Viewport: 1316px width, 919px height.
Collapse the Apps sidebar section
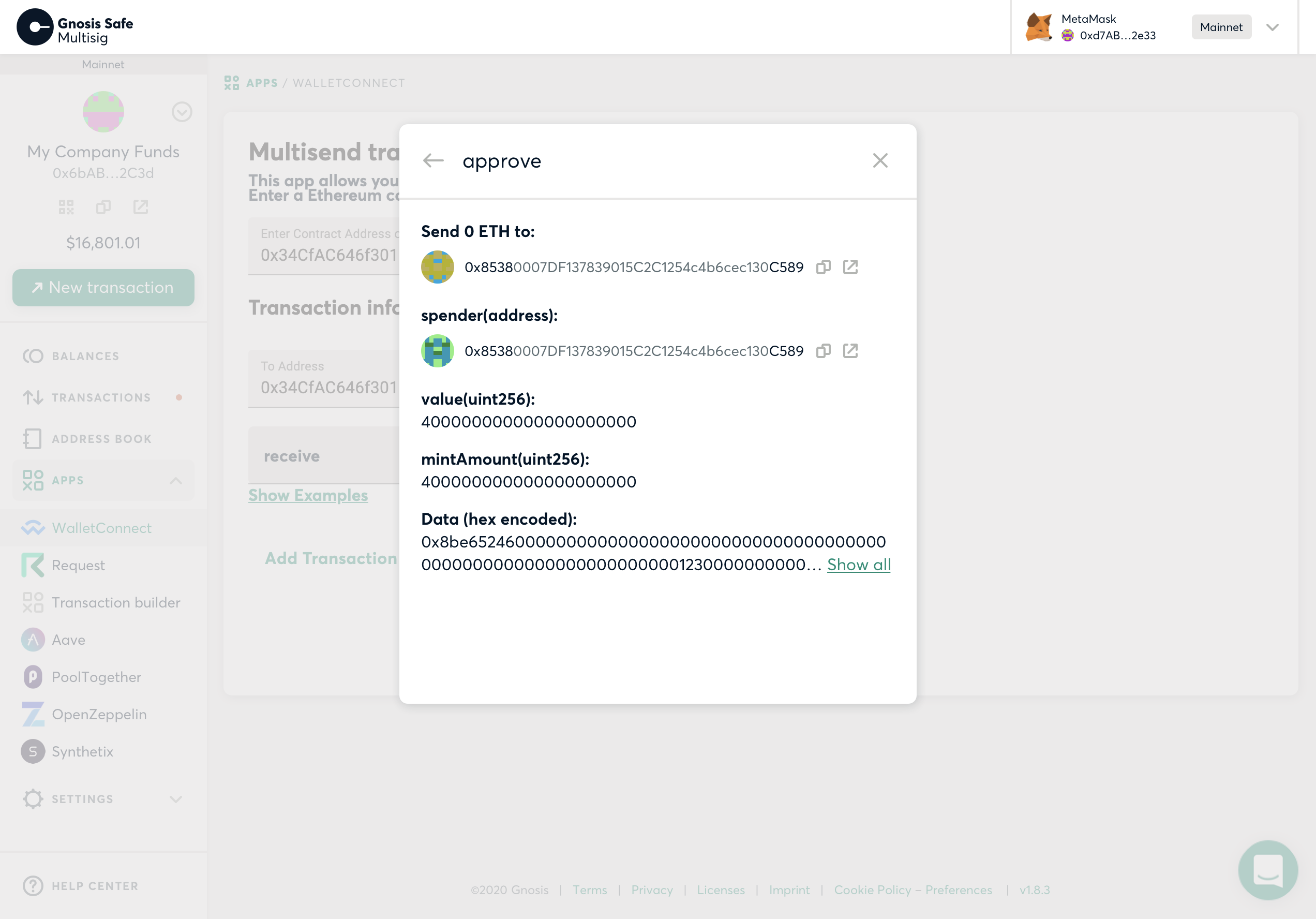[x=175, y=480]
